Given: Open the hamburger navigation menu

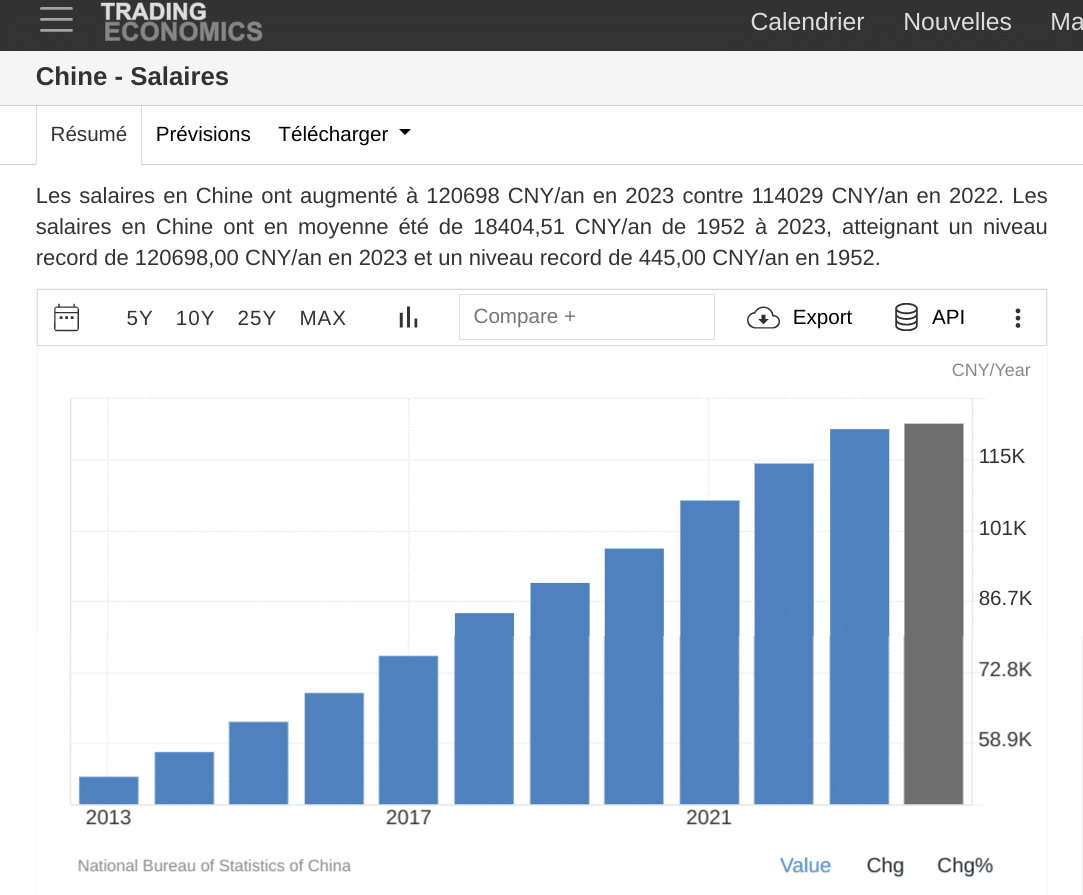Looking at the screenshot, I should [56, 20].
